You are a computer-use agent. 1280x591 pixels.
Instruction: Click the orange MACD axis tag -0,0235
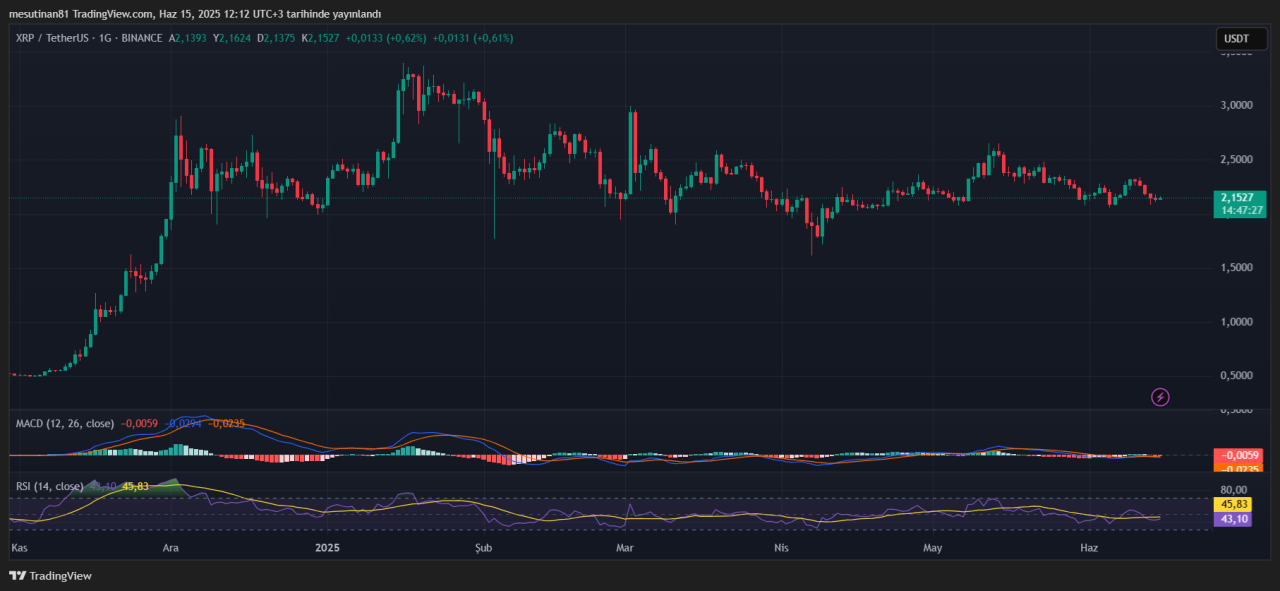[1237, 467]
